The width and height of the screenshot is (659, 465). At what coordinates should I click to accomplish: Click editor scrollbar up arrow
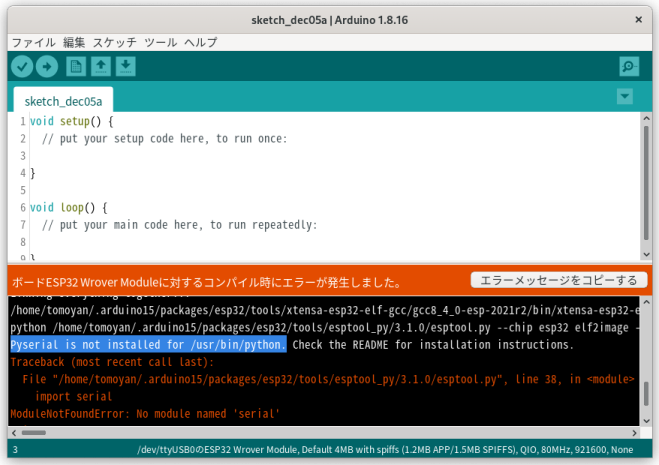tap(646, 118)
